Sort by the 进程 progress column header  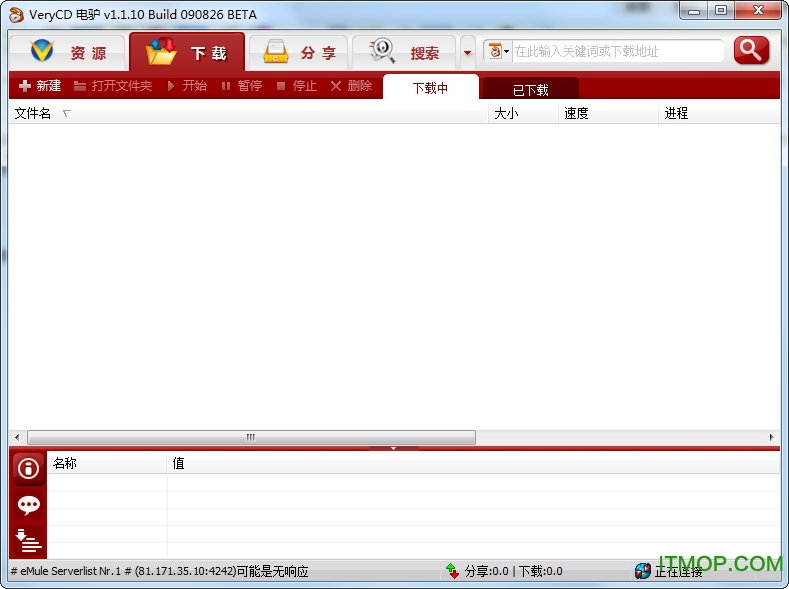click(x=719, y=113)
